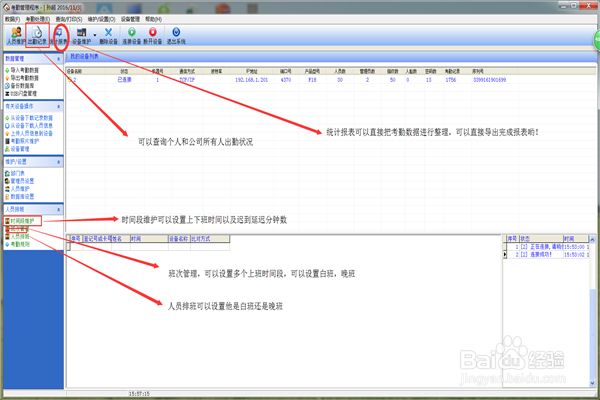This screenshot has height=400, width=600.
Task: Open the 考勤处理 menu
Action: (37, 19)
